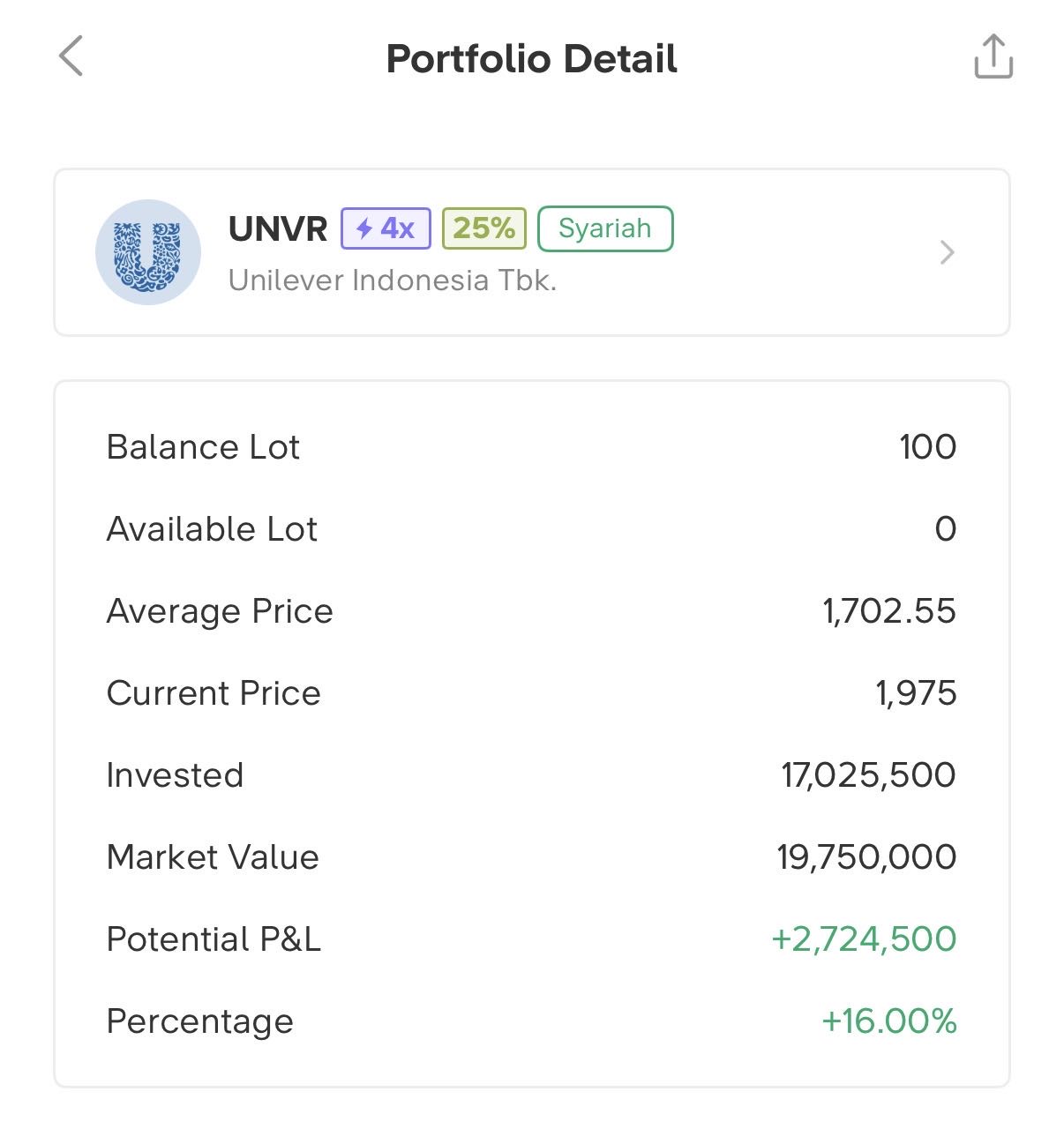Viewport: 1064px width, 1129px height.
Task: Tap the Syariah badge
Action: tap(605, 228)
